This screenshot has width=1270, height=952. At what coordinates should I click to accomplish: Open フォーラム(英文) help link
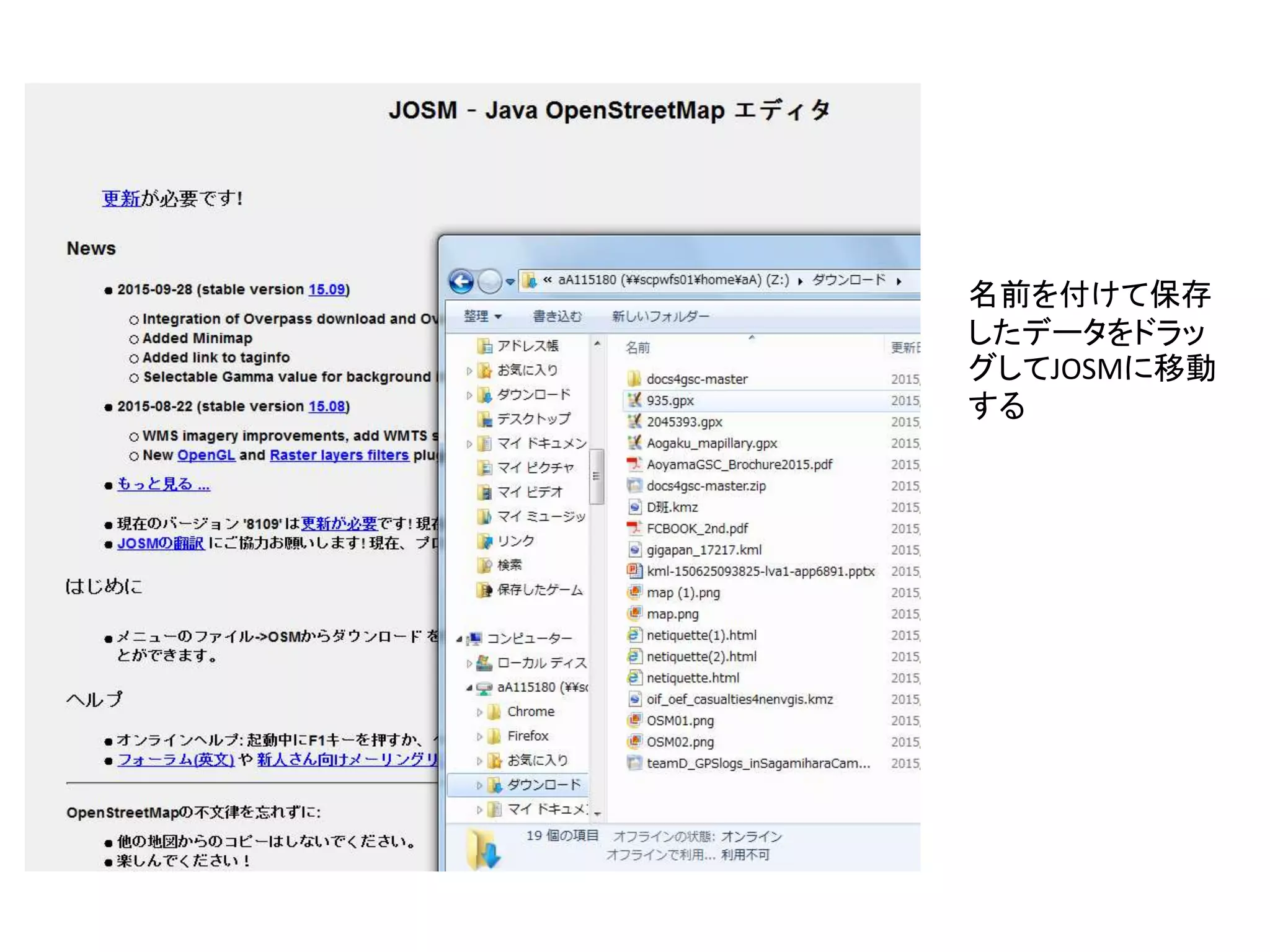(175, 759)
